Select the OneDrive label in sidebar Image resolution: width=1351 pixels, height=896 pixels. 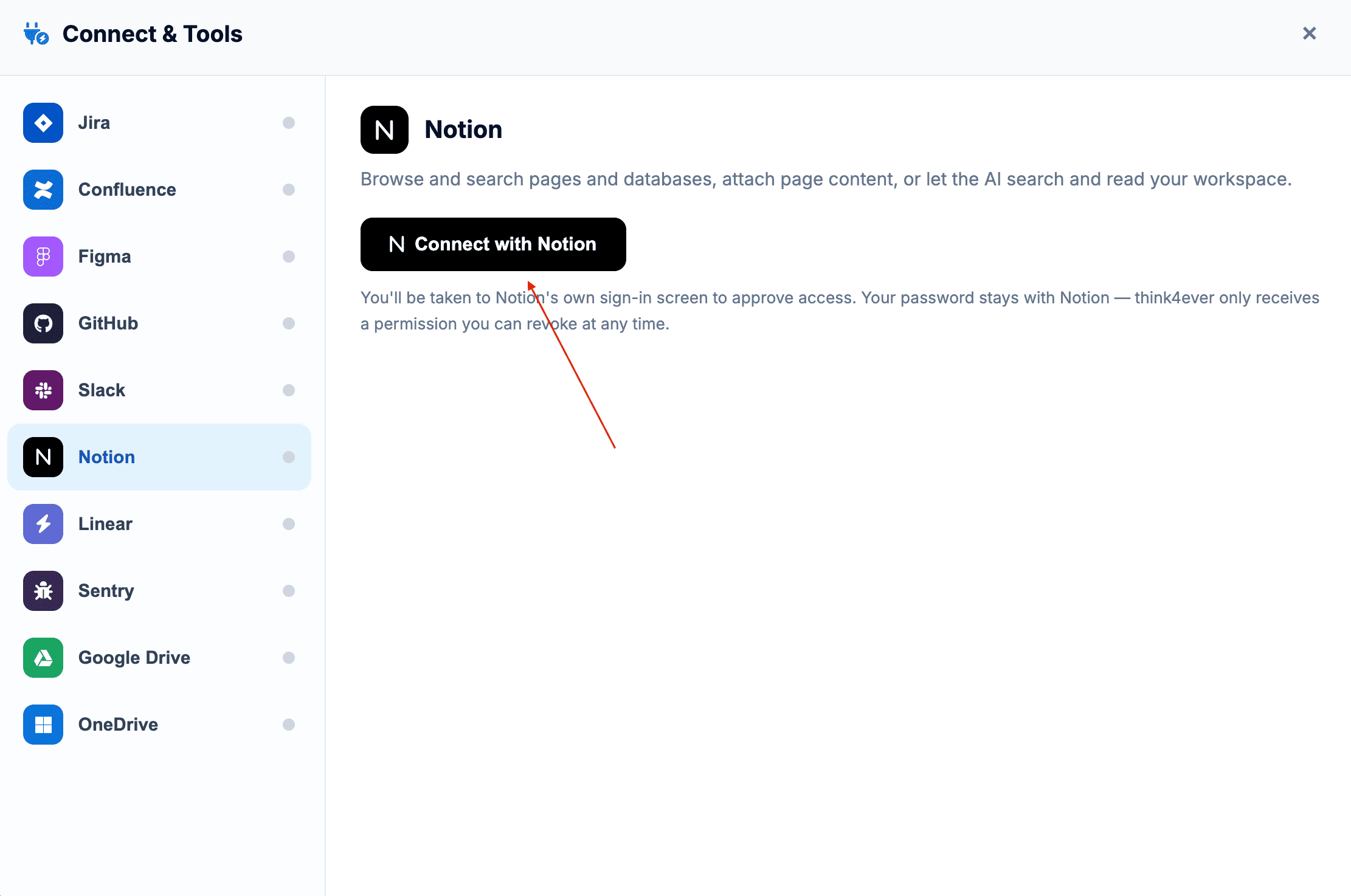[x=118, y=725]
